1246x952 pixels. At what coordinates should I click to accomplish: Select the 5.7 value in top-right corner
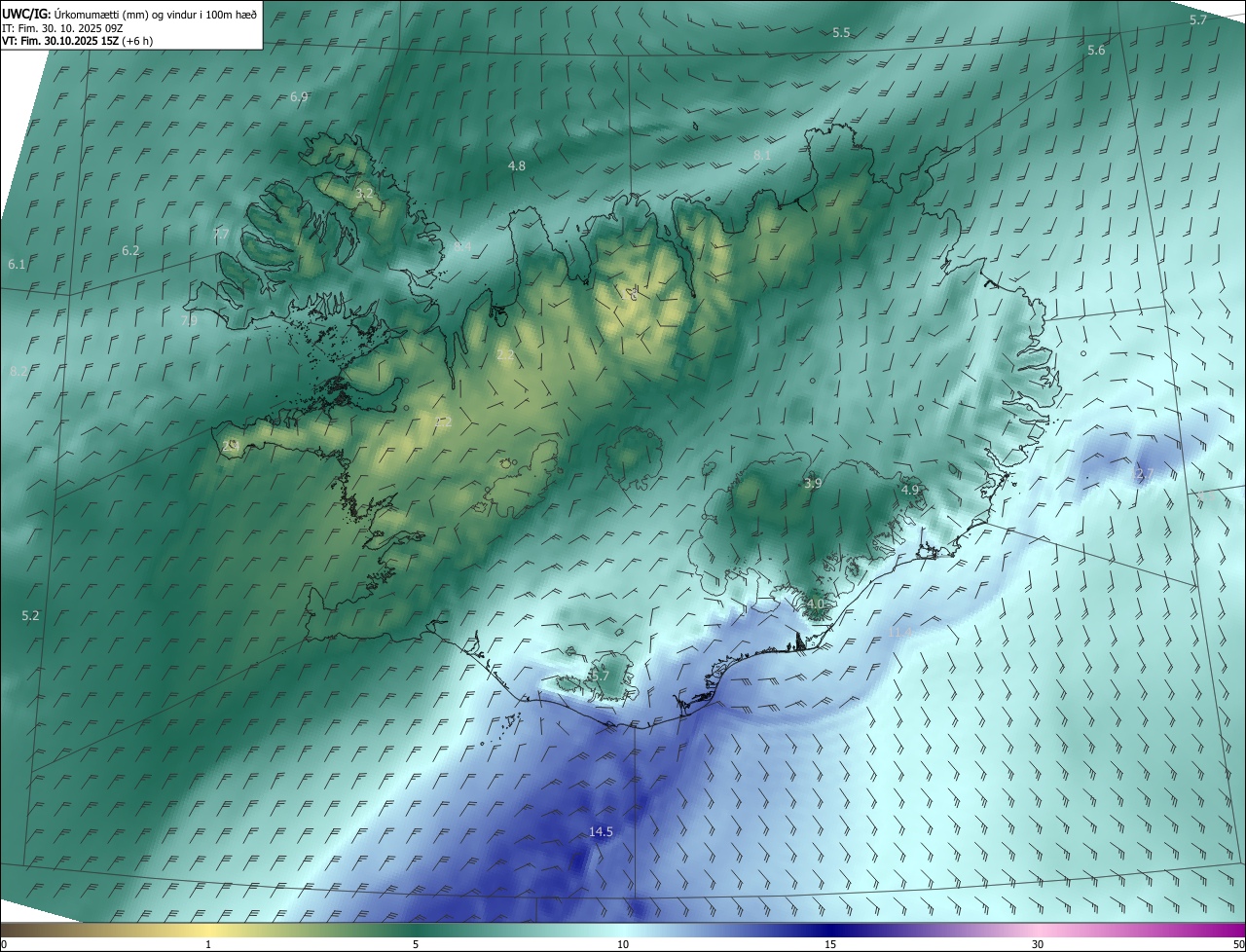(x=1198, y=19)
